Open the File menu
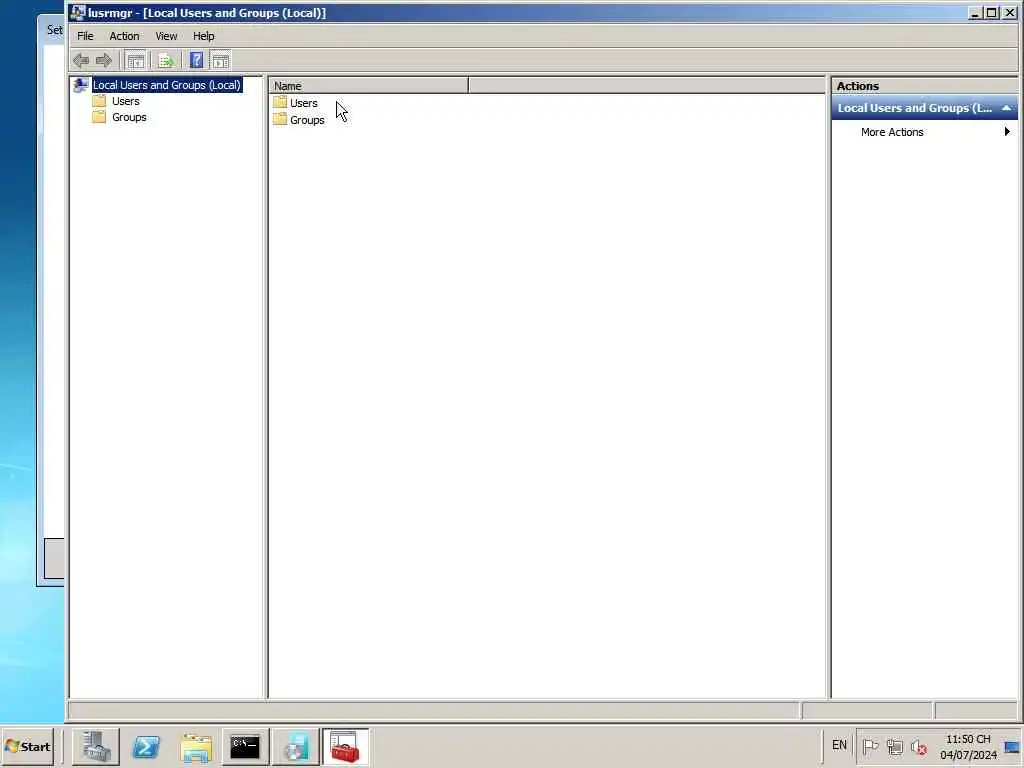1024x768 pixels. 86,36
